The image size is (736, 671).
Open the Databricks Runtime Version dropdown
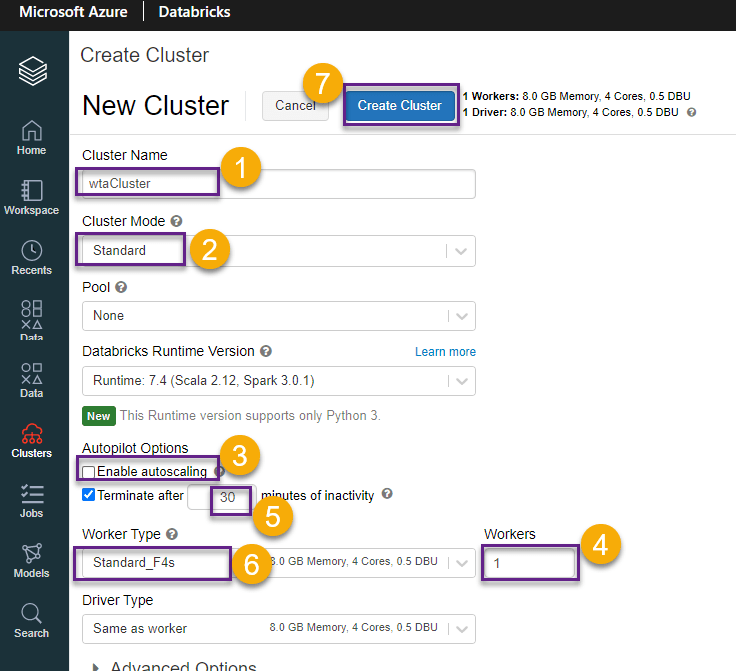pyautogui.click(x=278, y=381)
